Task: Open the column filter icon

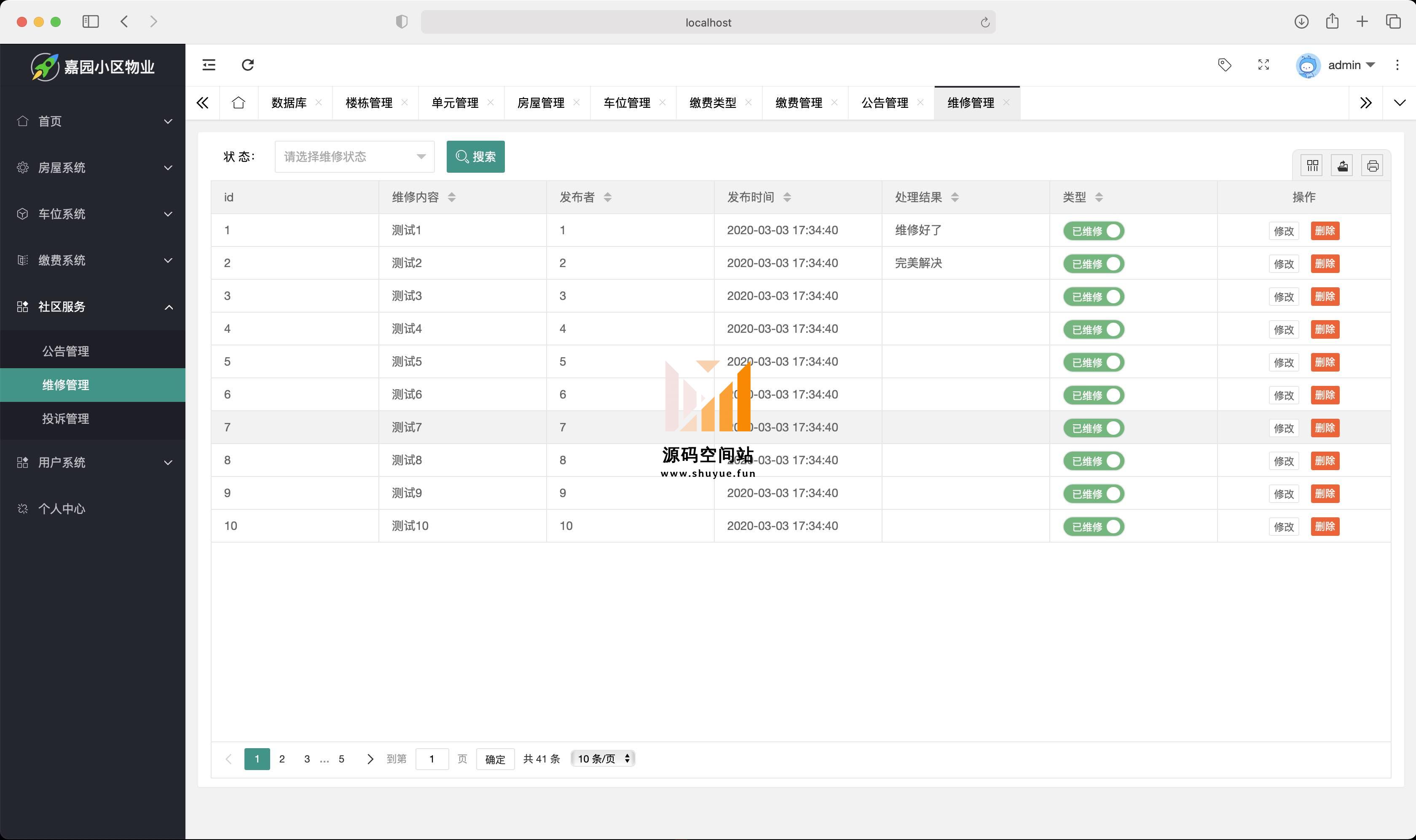Action: coord(1312,166)
